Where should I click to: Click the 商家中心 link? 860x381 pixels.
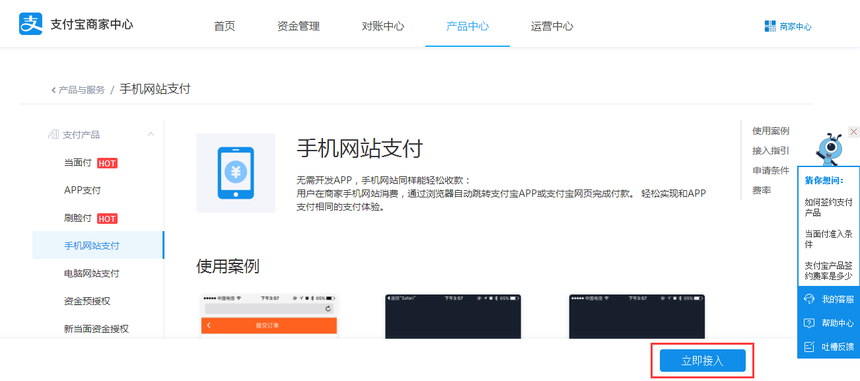pos(795,27)
